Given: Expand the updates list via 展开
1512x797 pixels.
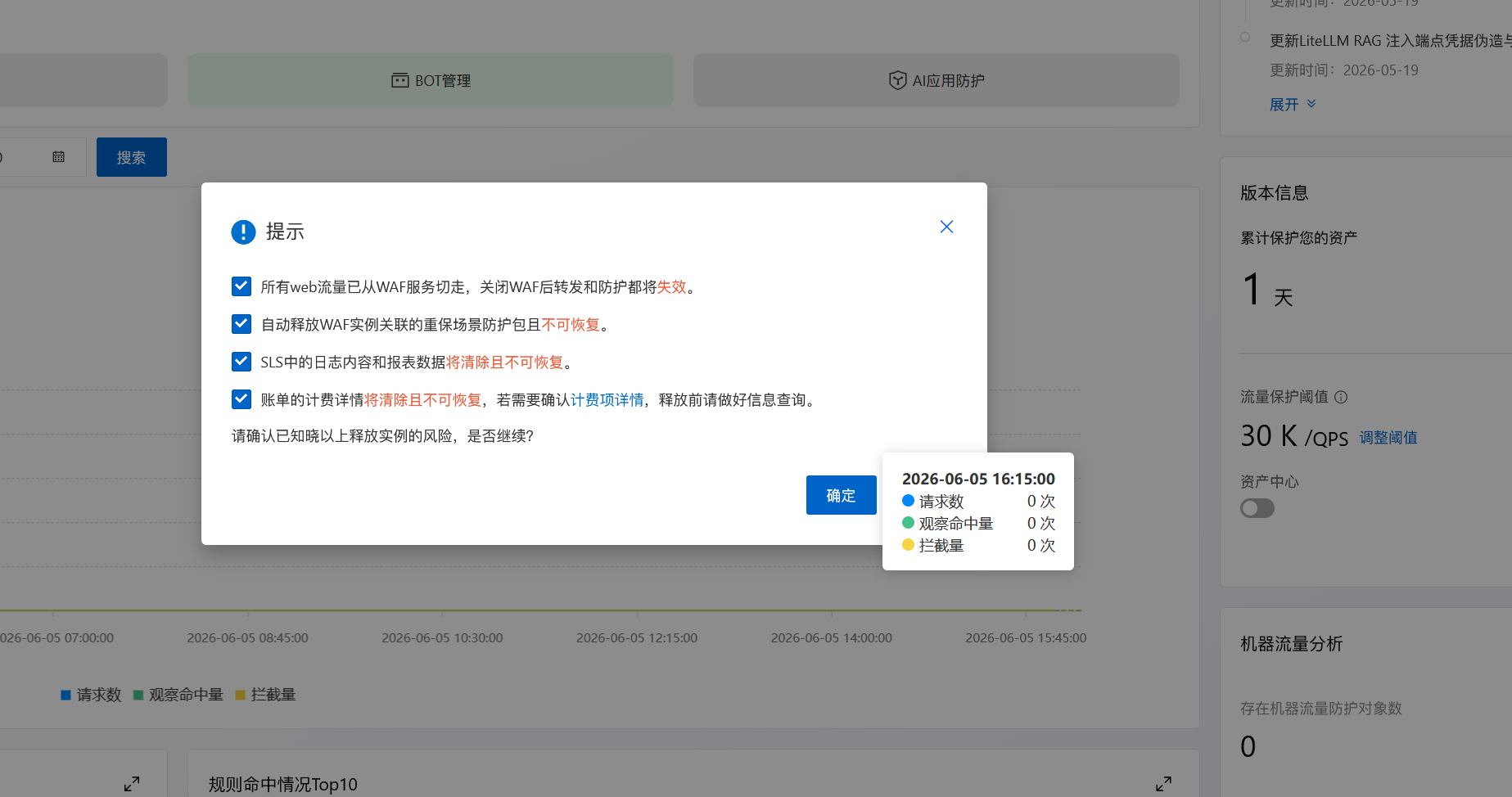Looking at the screenshot, I should (1284, 105).
